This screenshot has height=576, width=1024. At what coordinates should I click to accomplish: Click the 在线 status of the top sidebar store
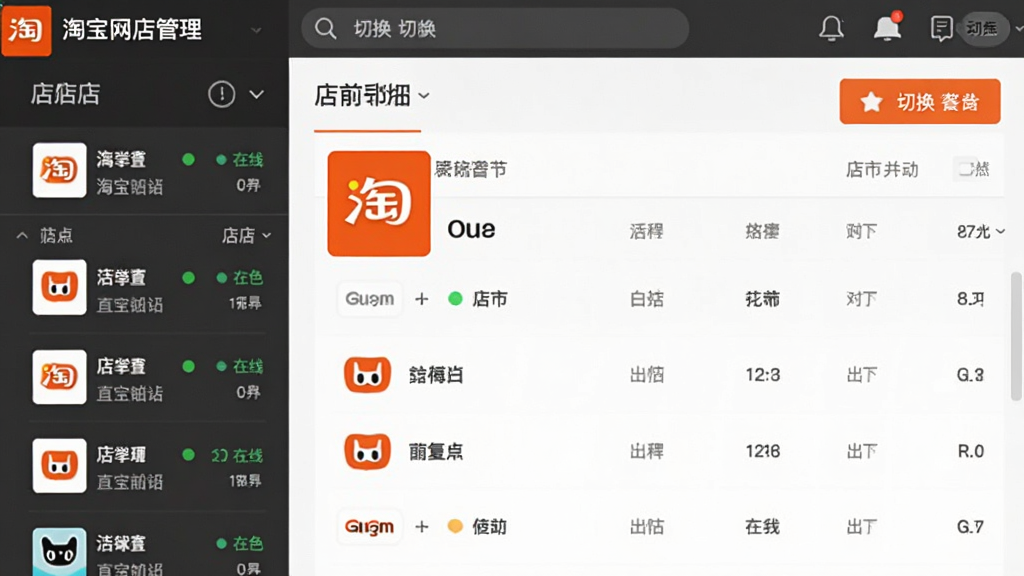[240, 159]
